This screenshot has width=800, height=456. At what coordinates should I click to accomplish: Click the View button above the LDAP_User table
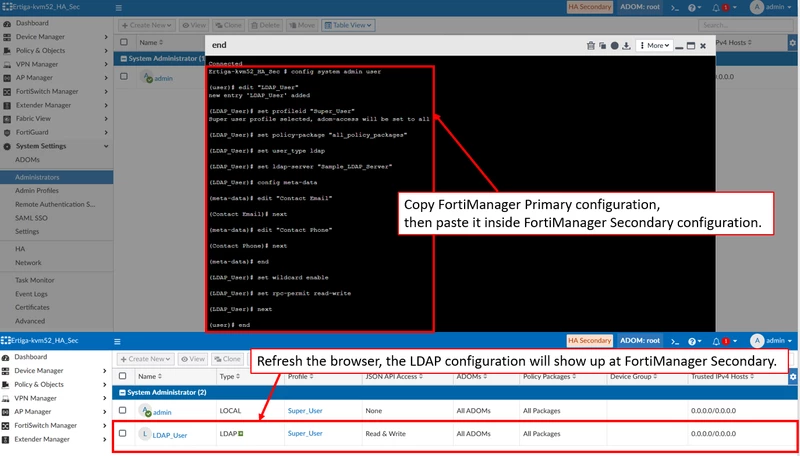click(x=193, y=359)
